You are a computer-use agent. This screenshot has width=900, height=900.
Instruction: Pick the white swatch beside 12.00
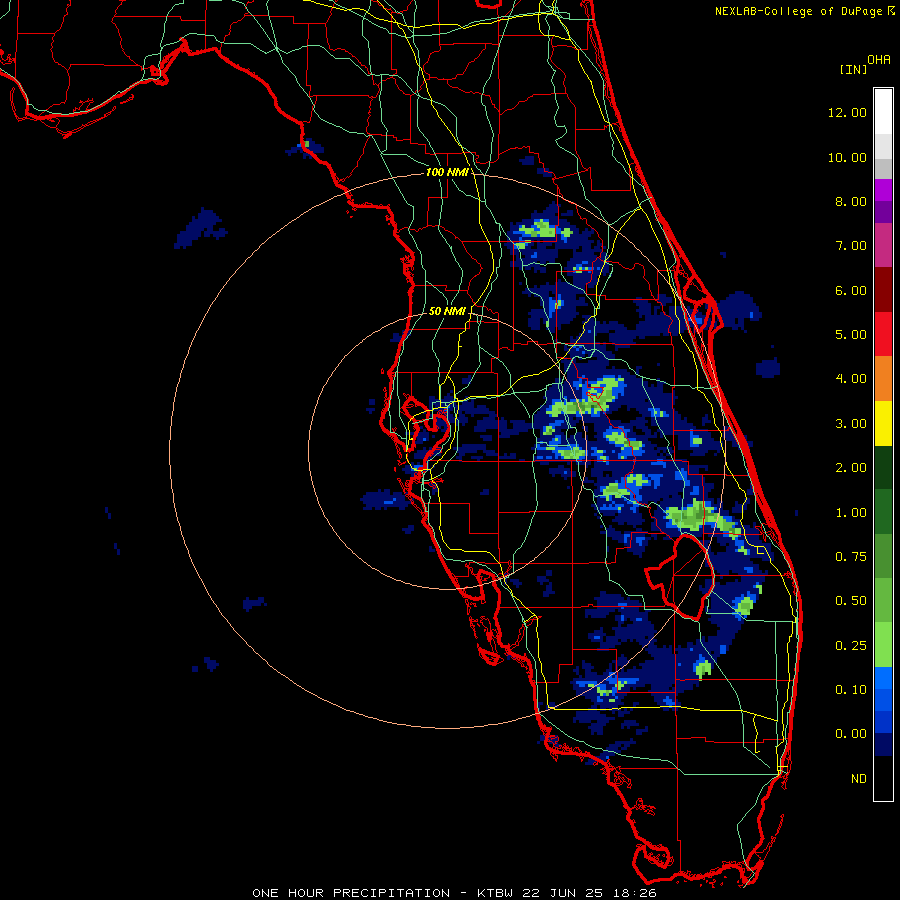(883, 112)
